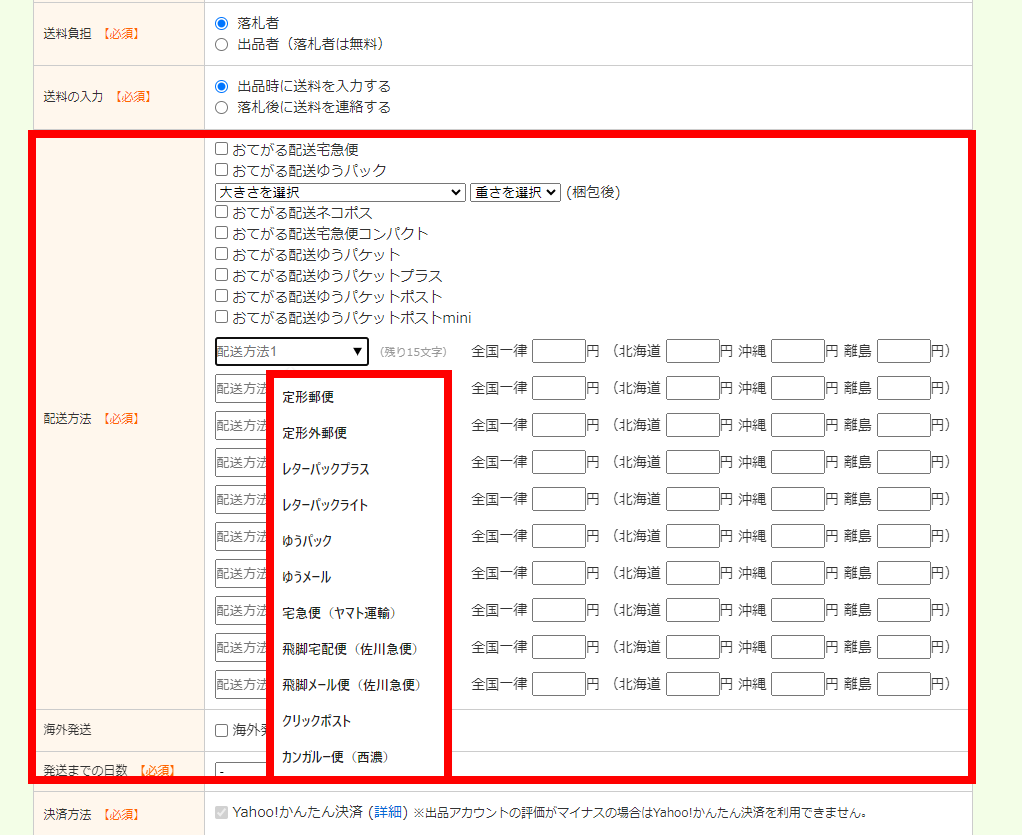The image size is (1022, 840).
Task: Choose 落札後に送料を連絡する option
Action: tap(222, 108)
